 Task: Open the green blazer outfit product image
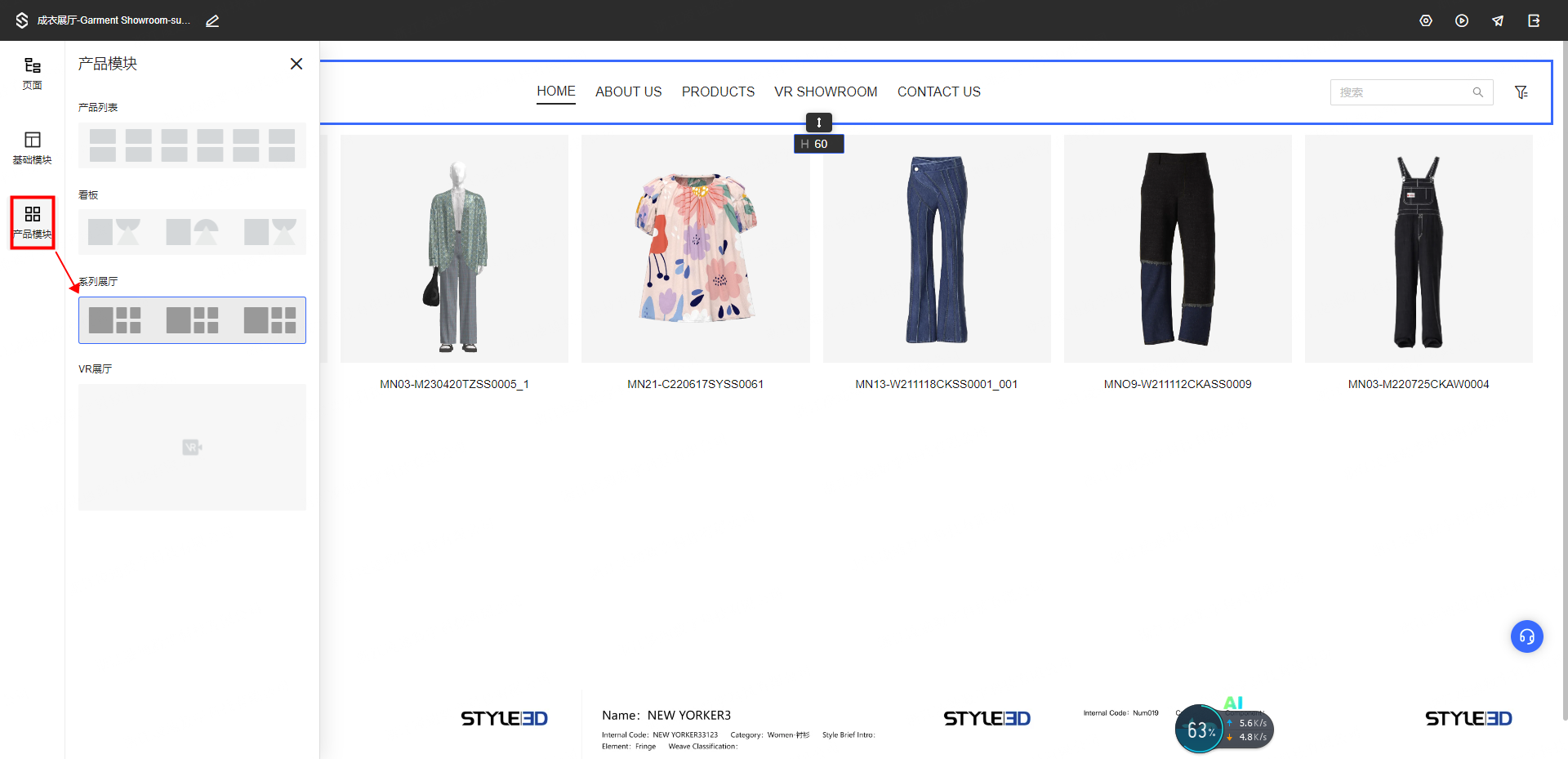(x=454, y=249)
